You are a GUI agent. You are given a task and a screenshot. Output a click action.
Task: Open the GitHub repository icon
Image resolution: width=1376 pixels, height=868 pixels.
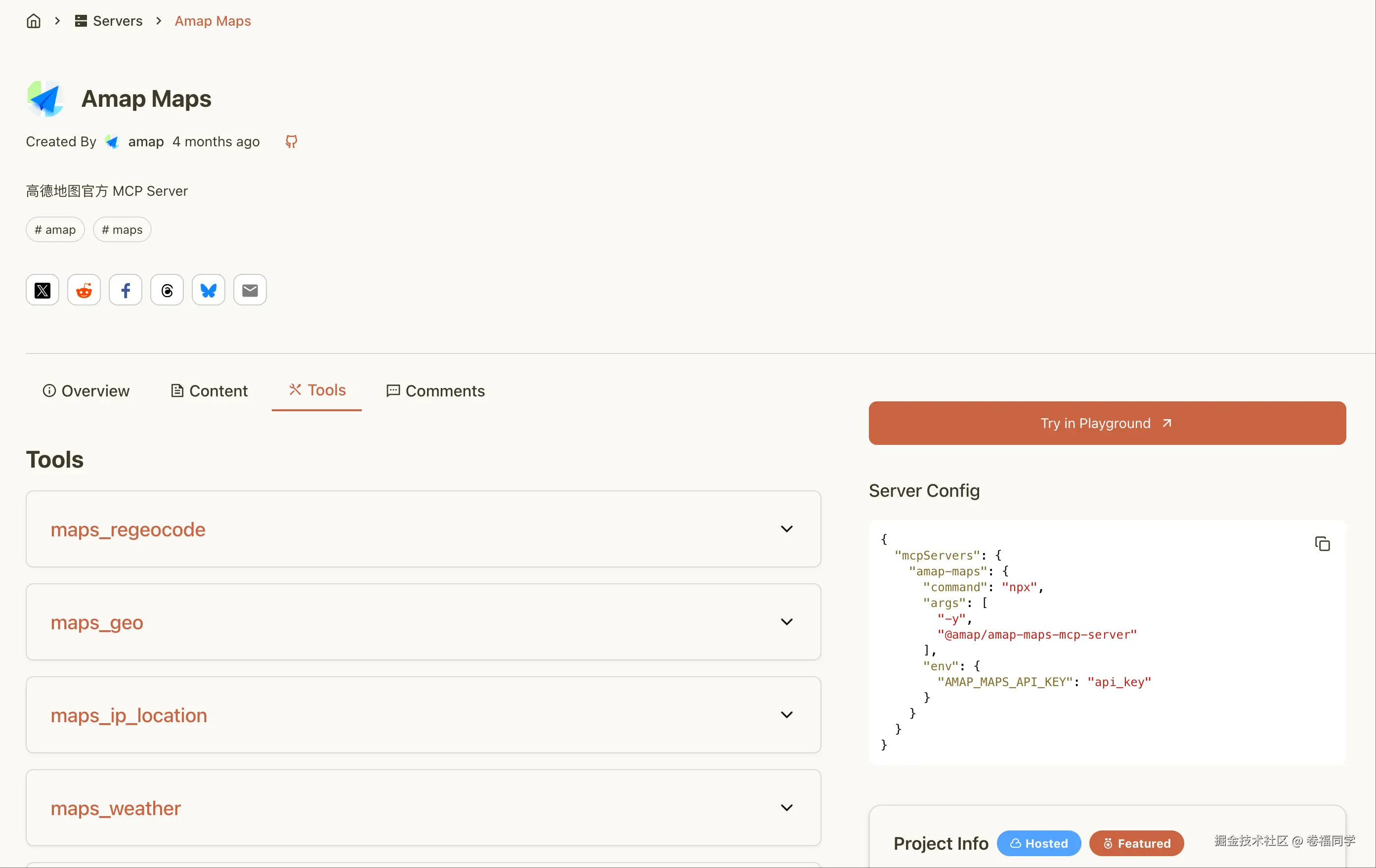[292, 141]
